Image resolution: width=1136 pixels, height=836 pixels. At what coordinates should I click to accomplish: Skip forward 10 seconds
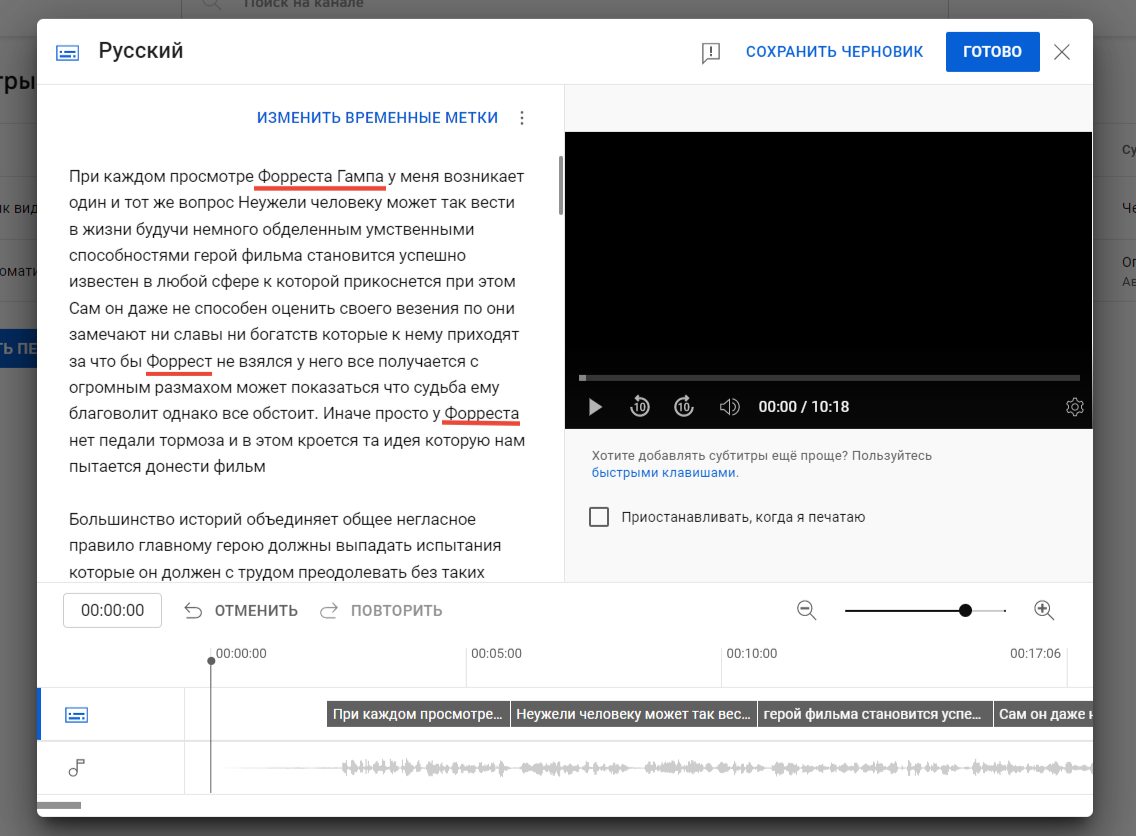click(684, 406)
